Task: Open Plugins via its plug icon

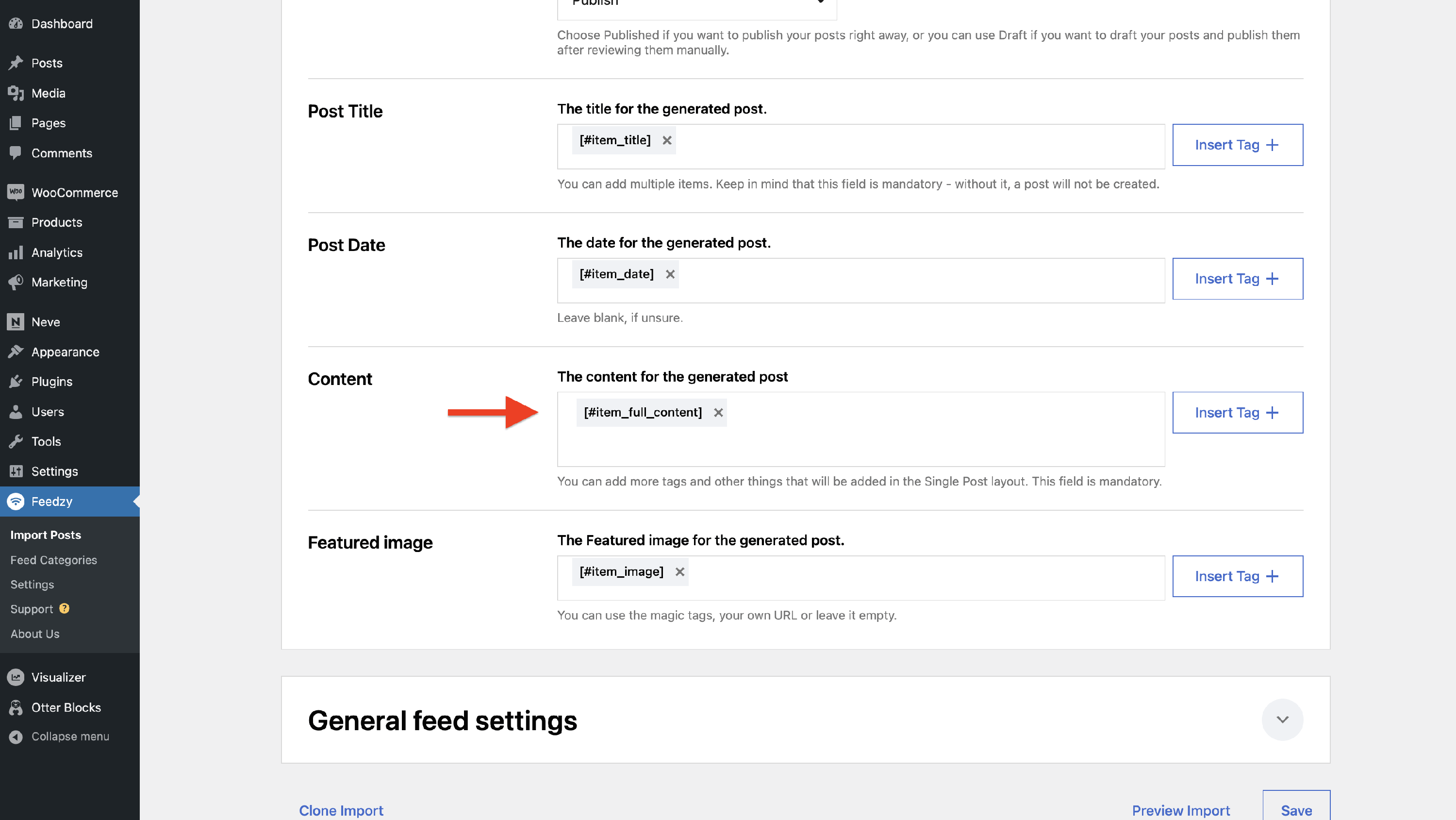Action: 16,382
